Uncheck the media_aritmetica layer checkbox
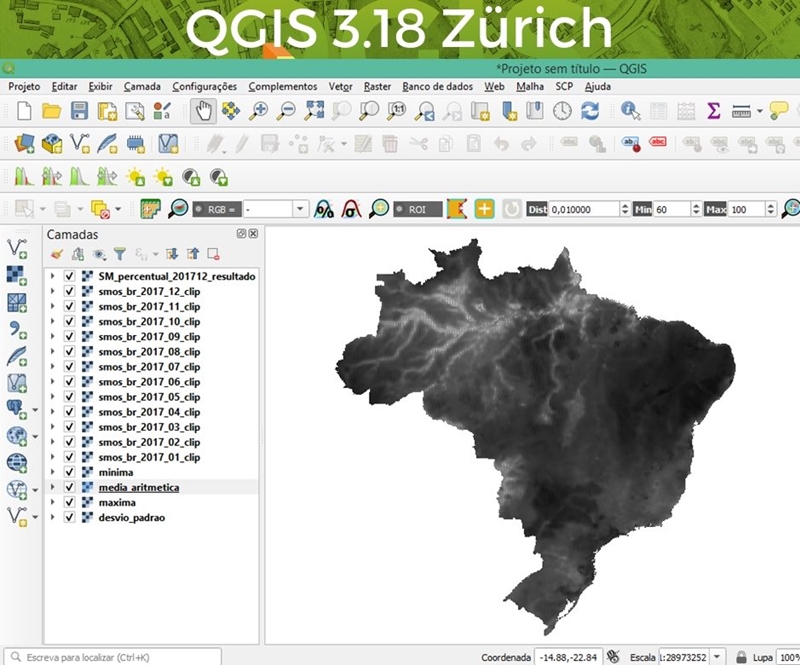The height and width of the screenshot is (665, 800). click(69, 487)
